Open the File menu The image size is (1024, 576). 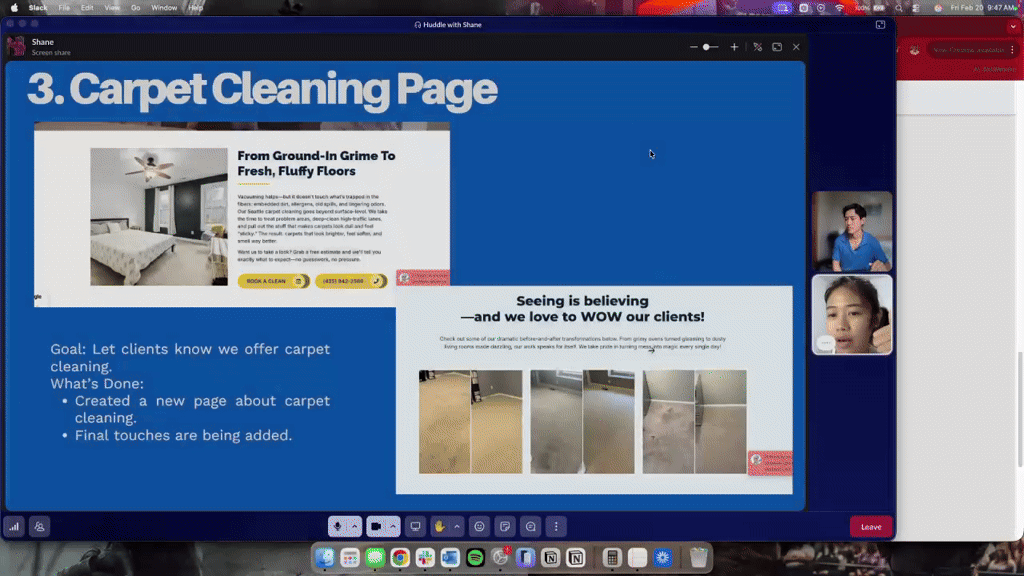pyautogui.click(x=64, y=8)
